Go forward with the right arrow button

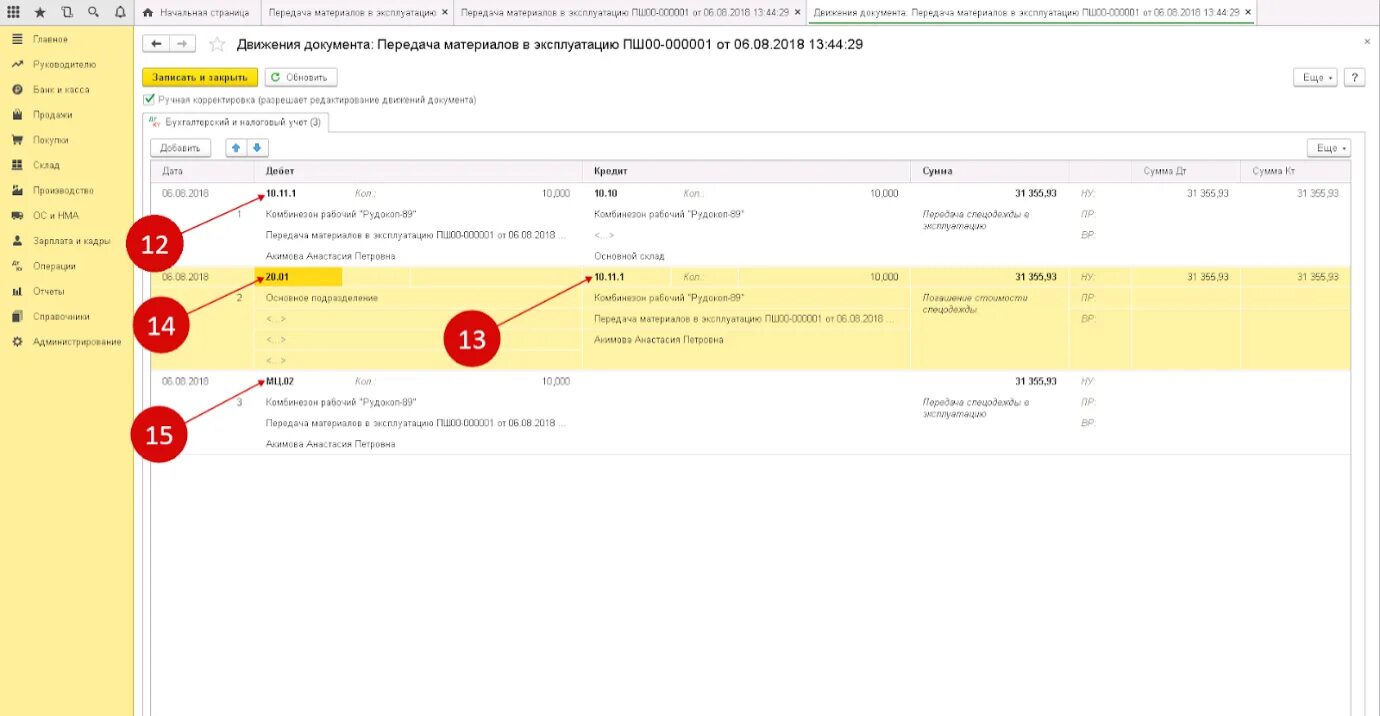(x=182, y=44)
